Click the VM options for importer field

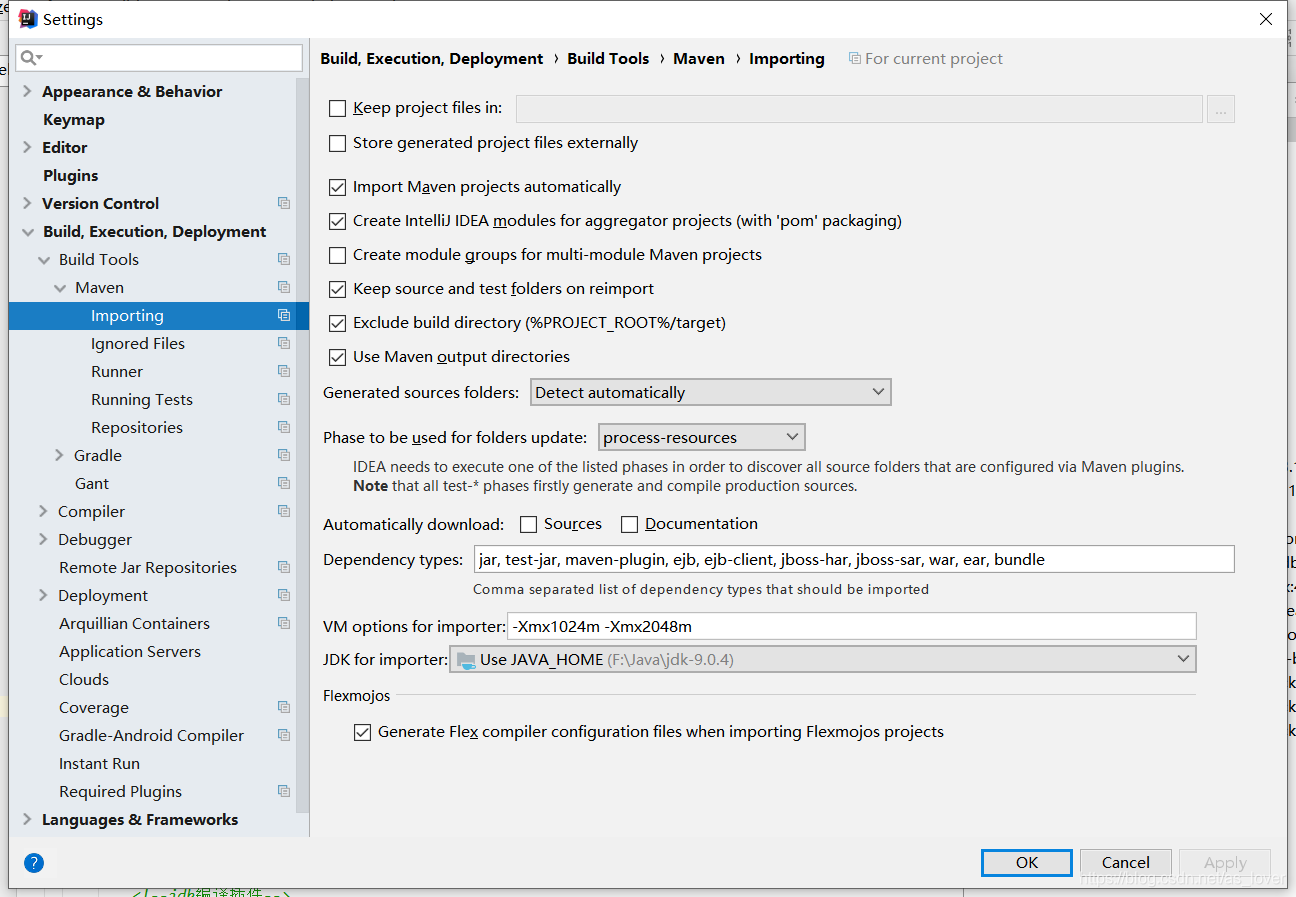[852, 626]
